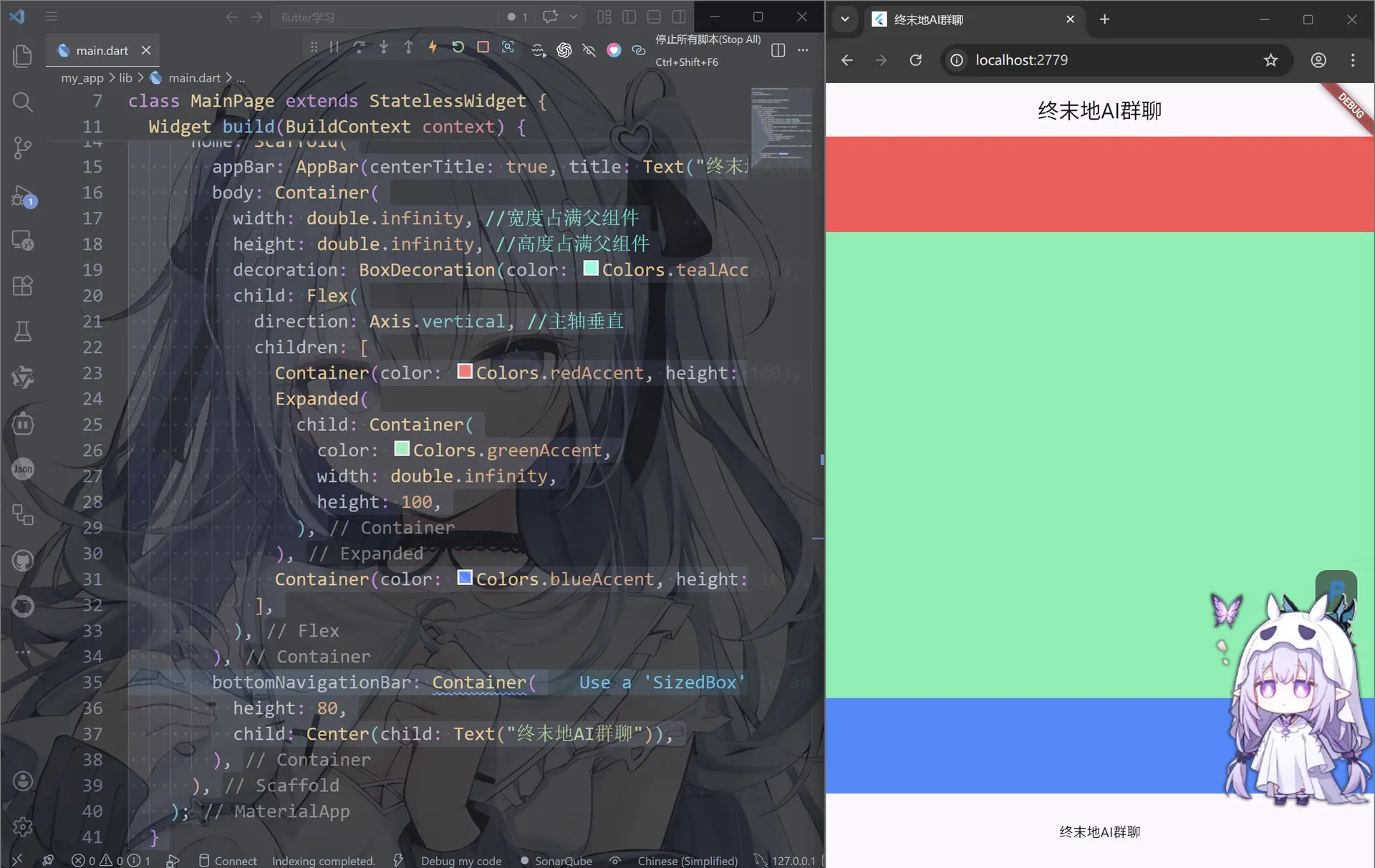
Task: Pause the debug session
Action: click(x=334, y=47)
